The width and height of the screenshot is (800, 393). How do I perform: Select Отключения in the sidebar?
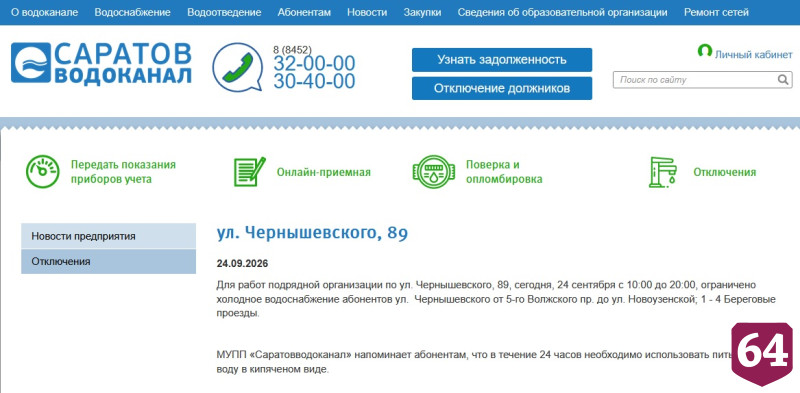tap(109, 261)
